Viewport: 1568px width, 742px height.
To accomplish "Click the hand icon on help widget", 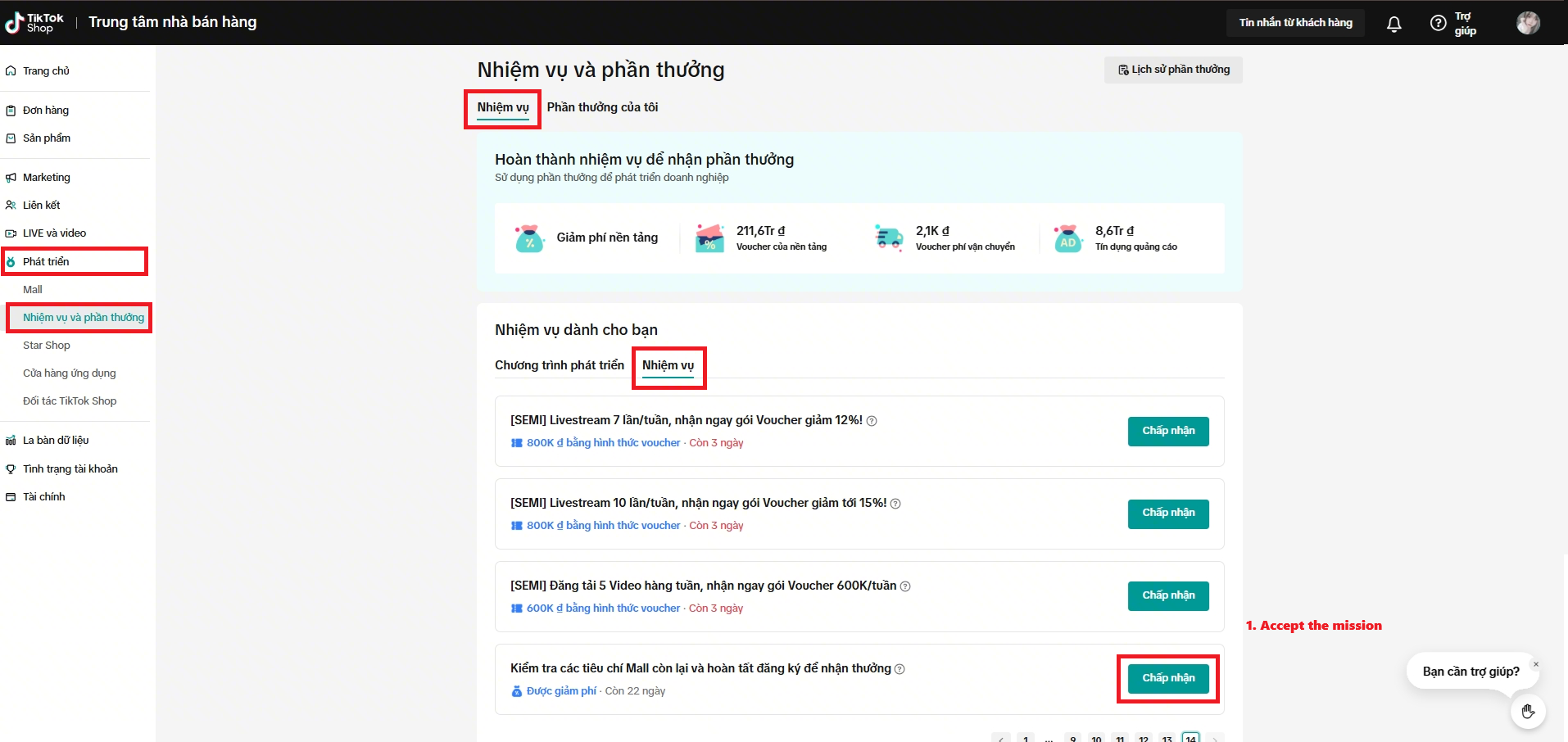I will click(1528, 711).
